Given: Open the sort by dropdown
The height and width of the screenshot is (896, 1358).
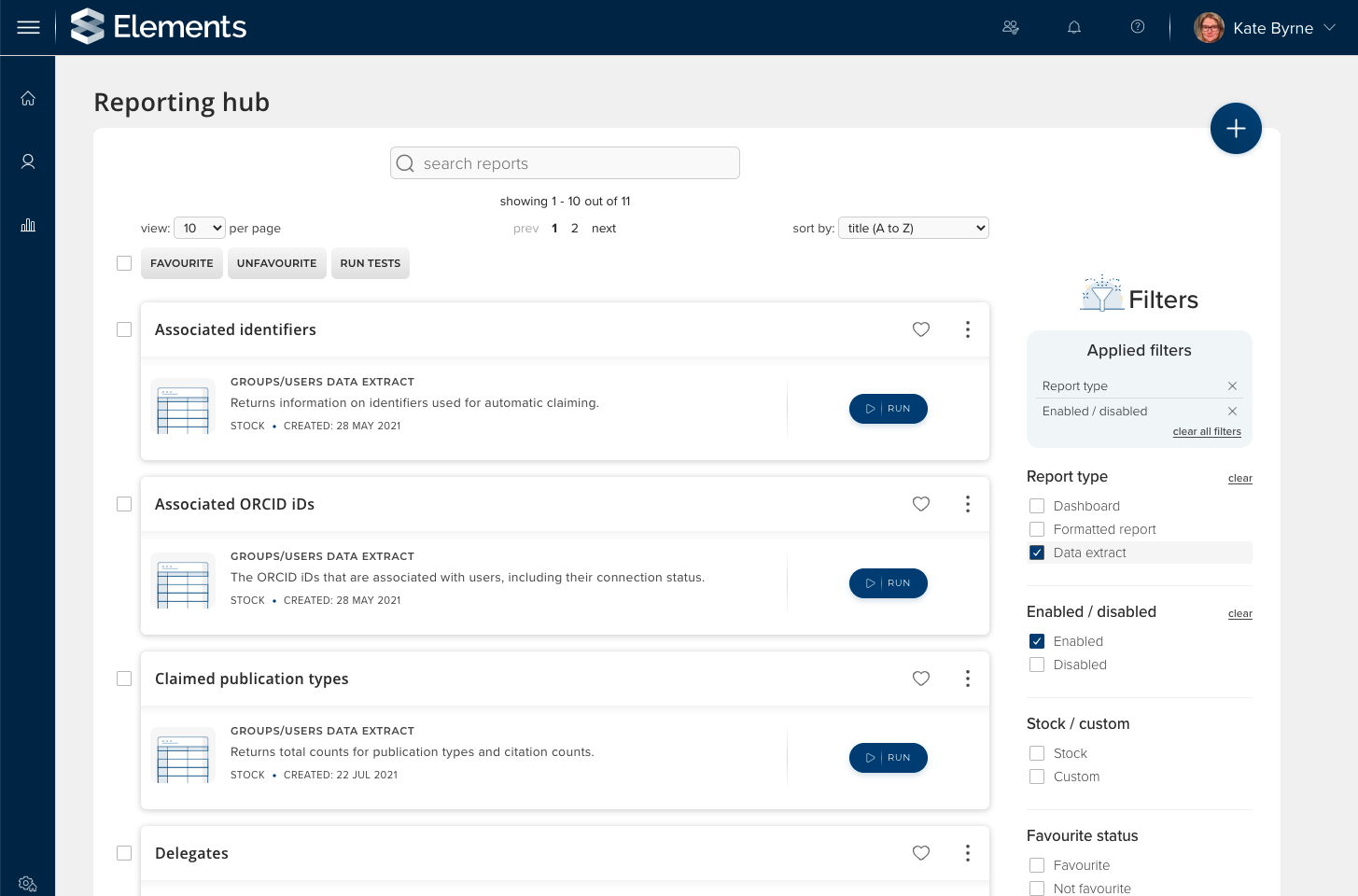Looking at the screenshot, I should tap(913, 228).
